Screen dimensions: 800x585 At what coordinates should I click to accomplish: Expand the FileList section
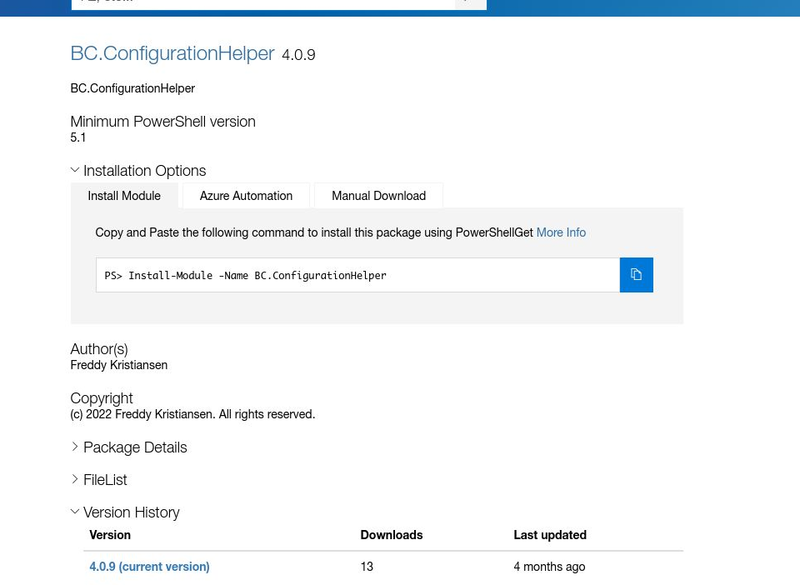(99, 480)
